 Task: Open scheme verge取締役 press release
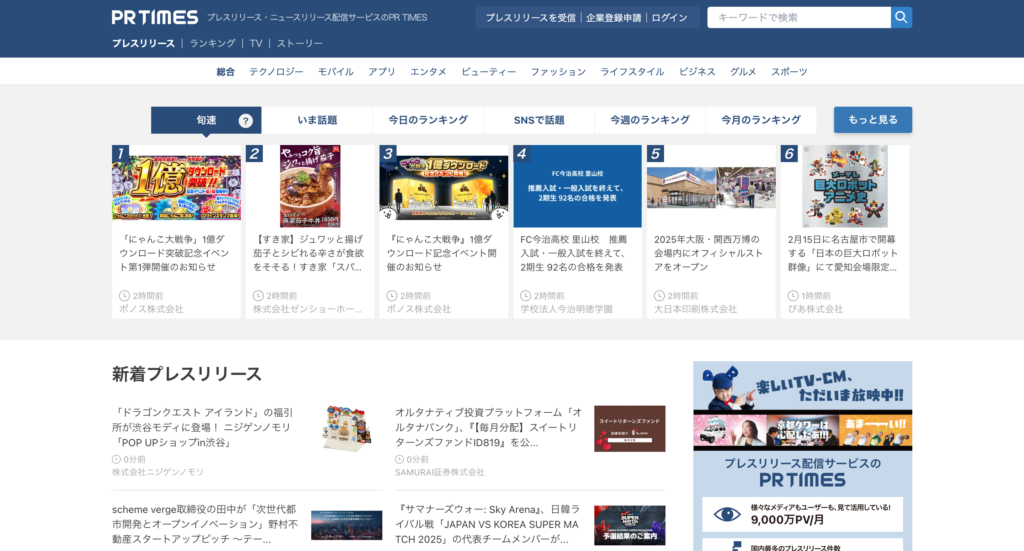[205, 524]
